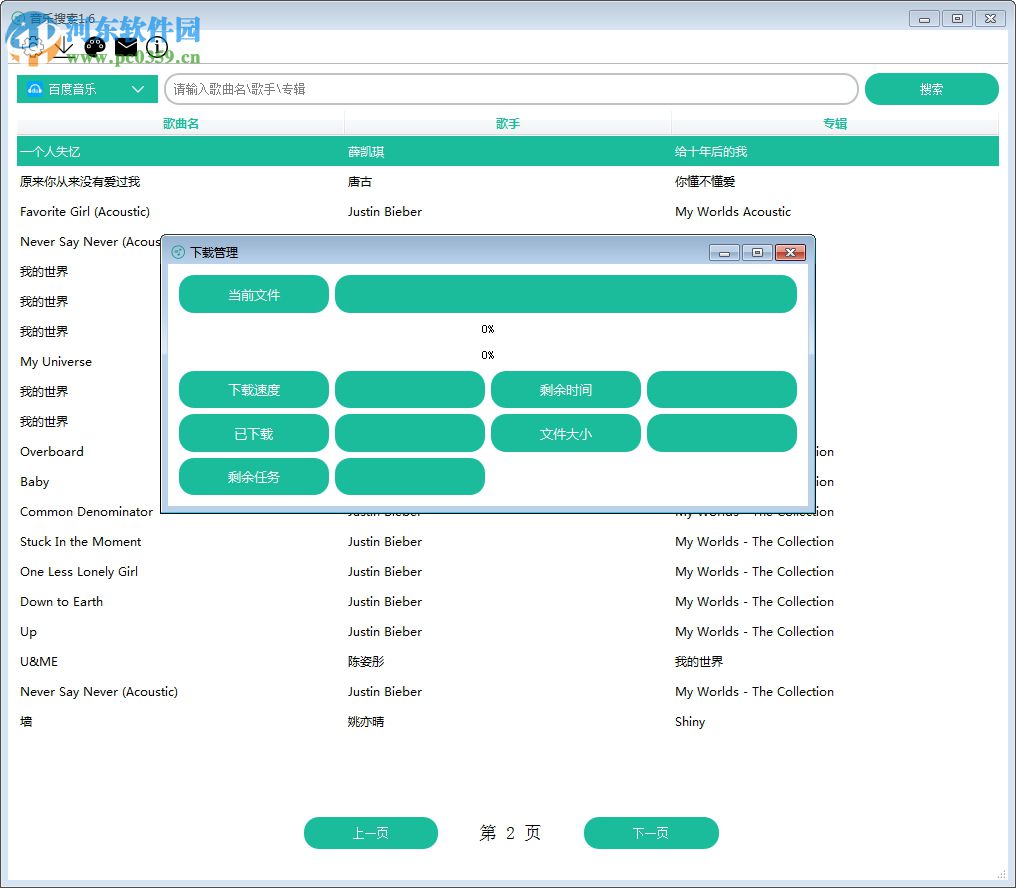
Task: Click 下载速度 label in download manager
Action: [x=254, y=390]
